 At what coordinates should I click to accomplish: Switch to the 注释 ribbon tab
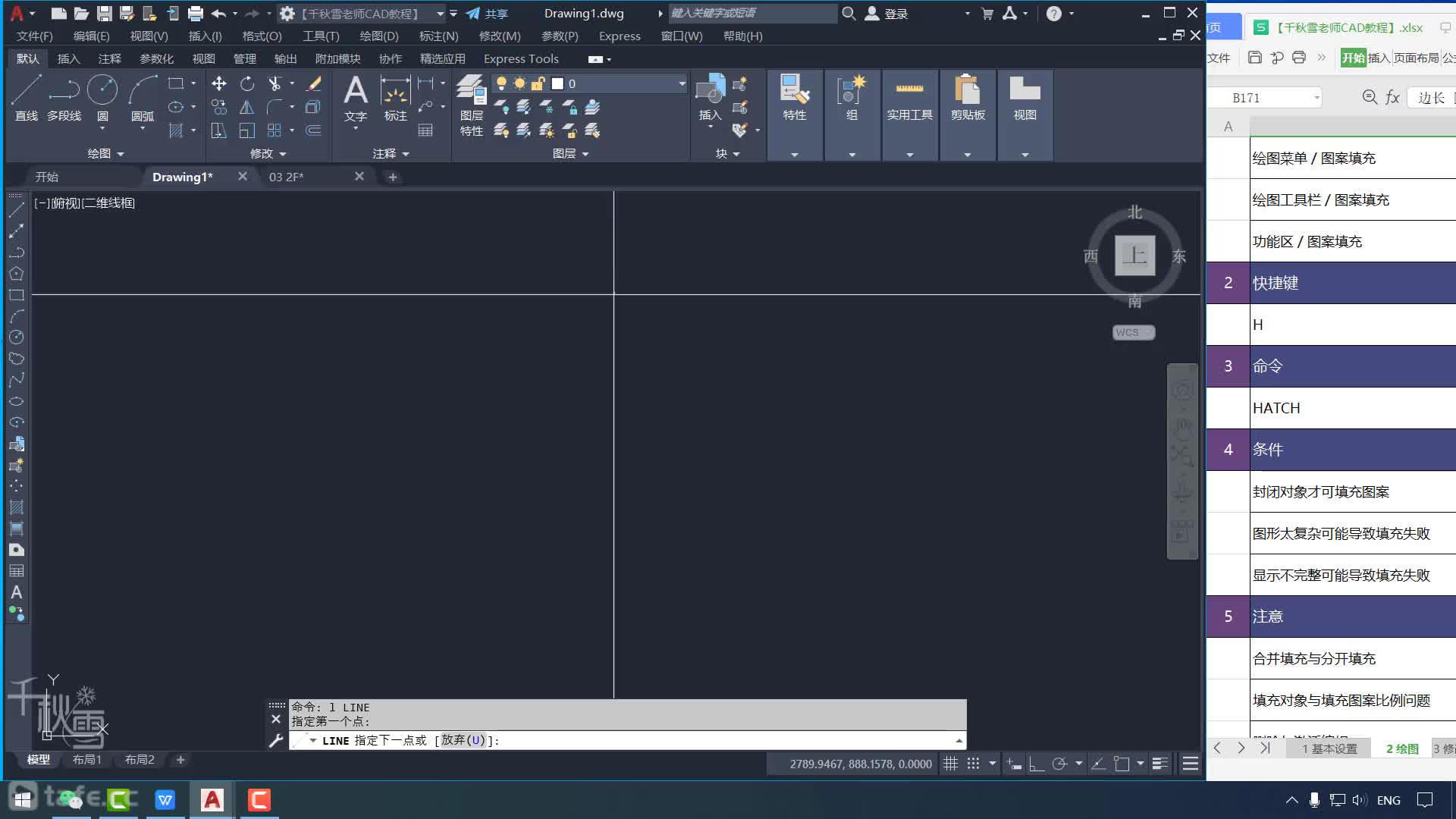coord(109,58)
